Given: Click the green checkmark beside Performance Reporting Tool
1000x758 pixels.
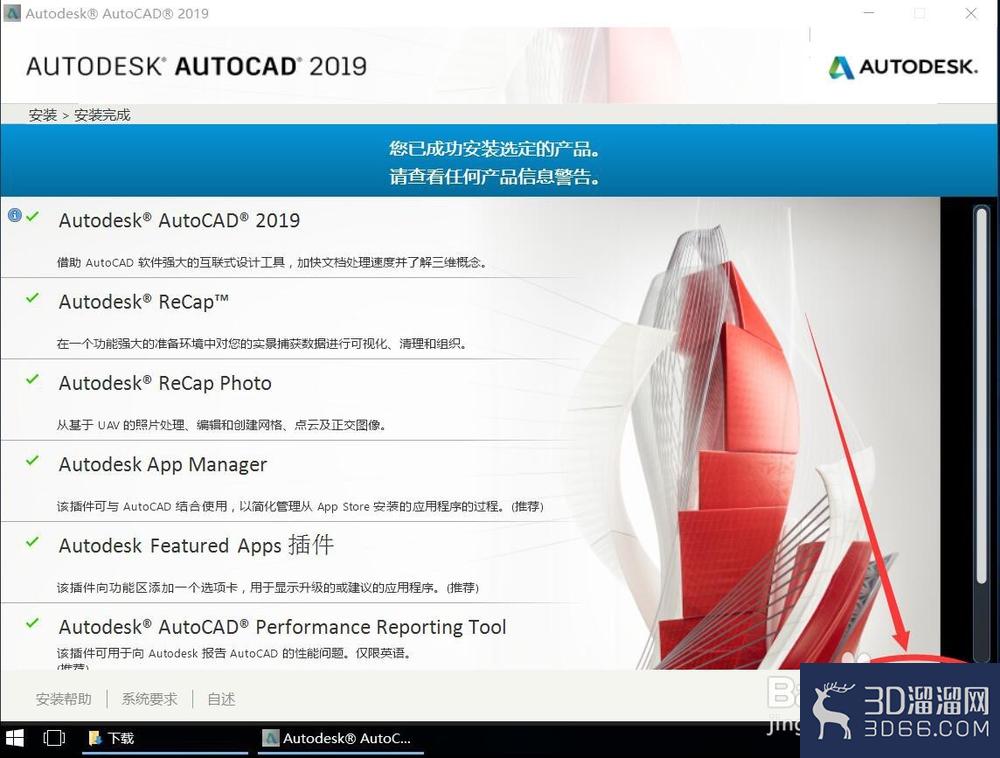Looking at the screenshot, I should [x=32, y=623].
